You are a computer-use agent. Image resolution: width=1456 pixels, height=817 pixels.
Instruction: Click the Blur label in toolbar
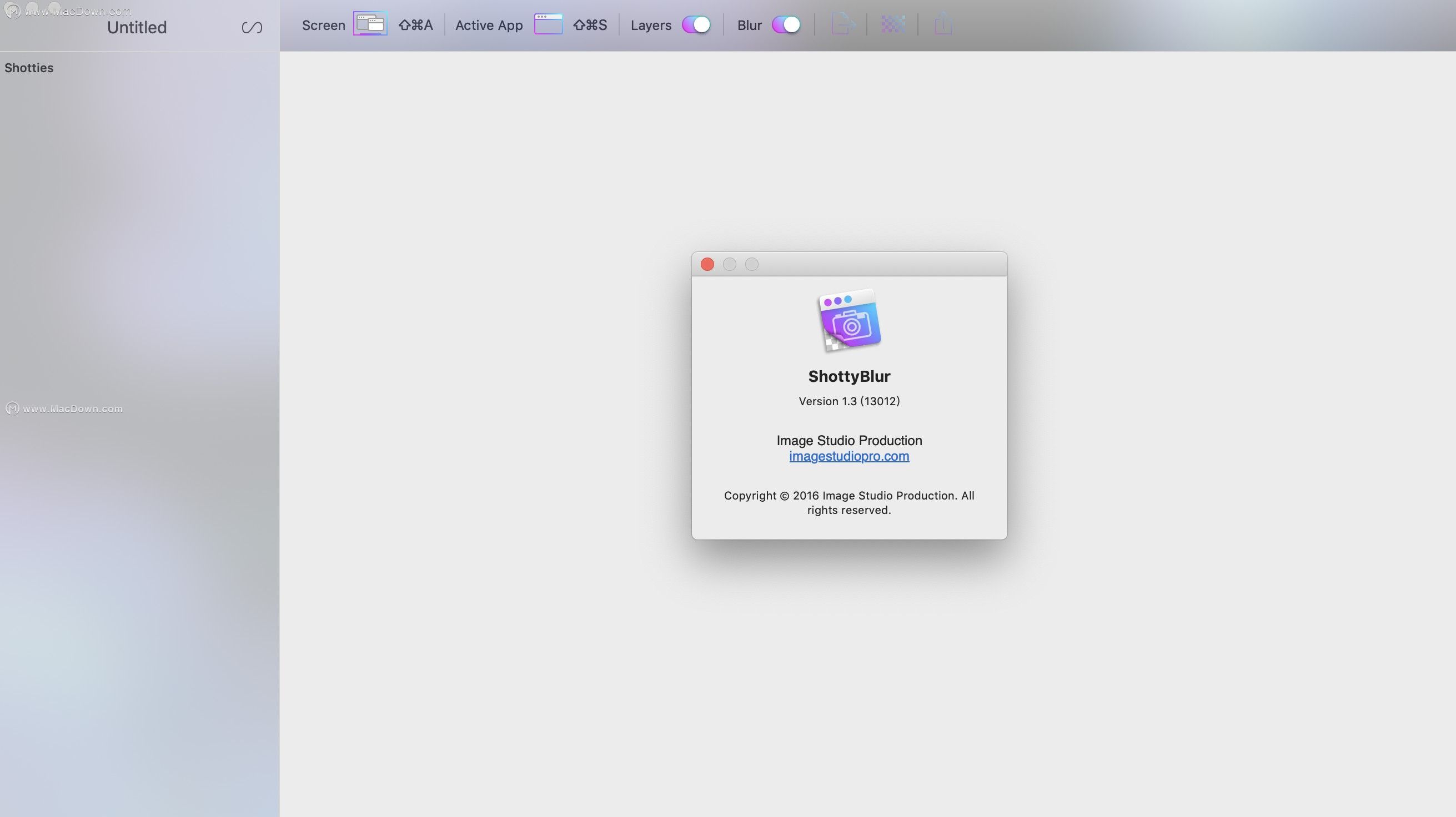[x=749, y=26]
